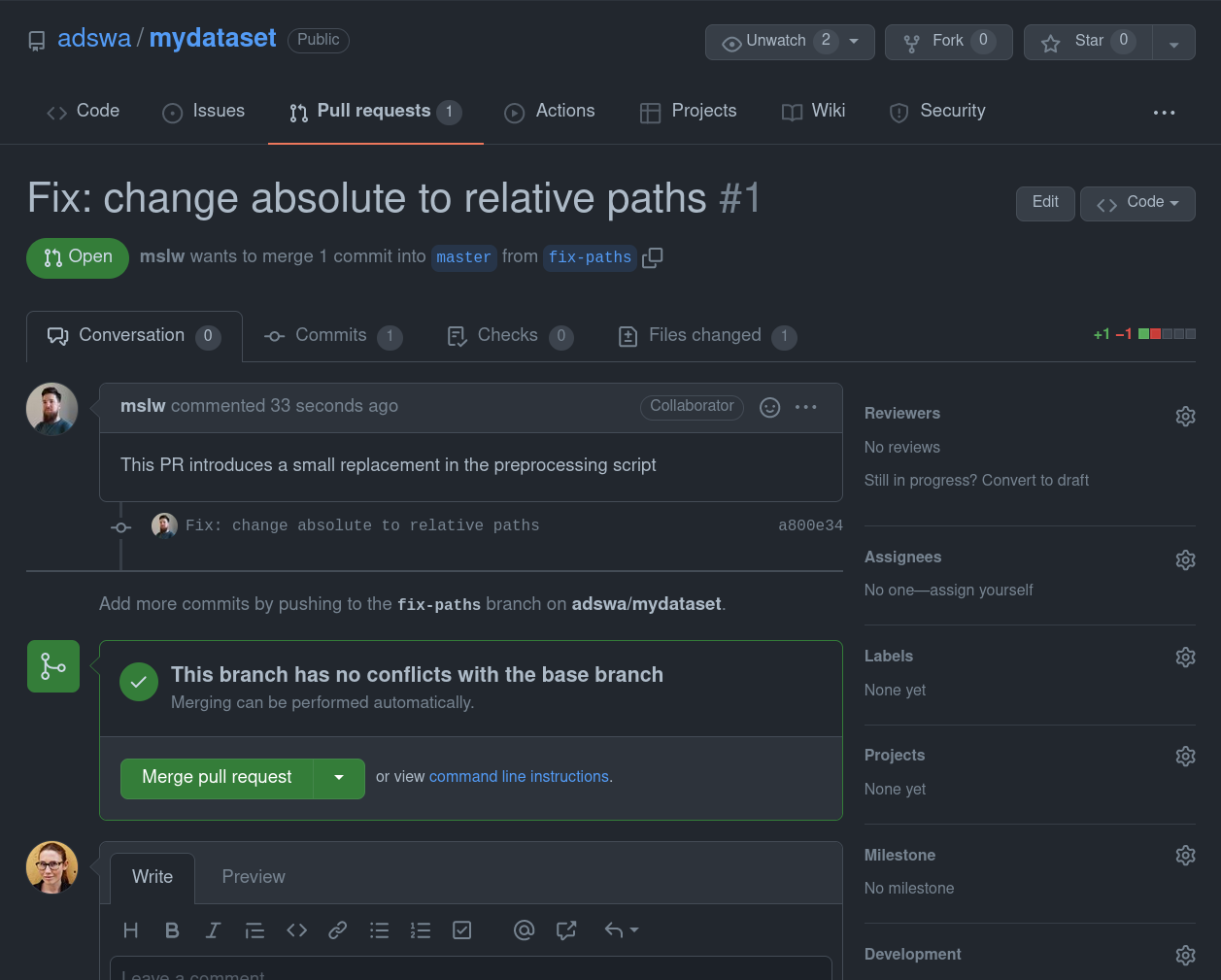Click the diffstat colored blocks indicator

pyautogui.click(x=1167, y=334)
